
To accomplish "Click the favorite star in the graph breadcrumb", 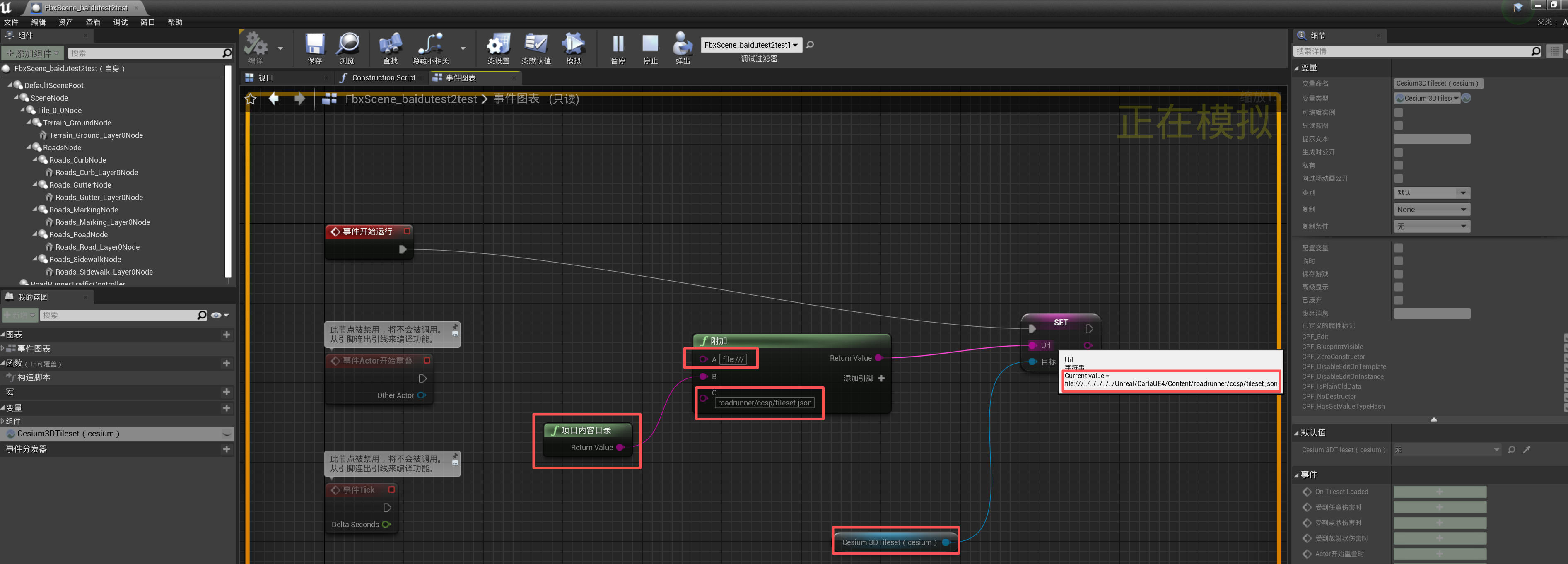I will 251,99.
